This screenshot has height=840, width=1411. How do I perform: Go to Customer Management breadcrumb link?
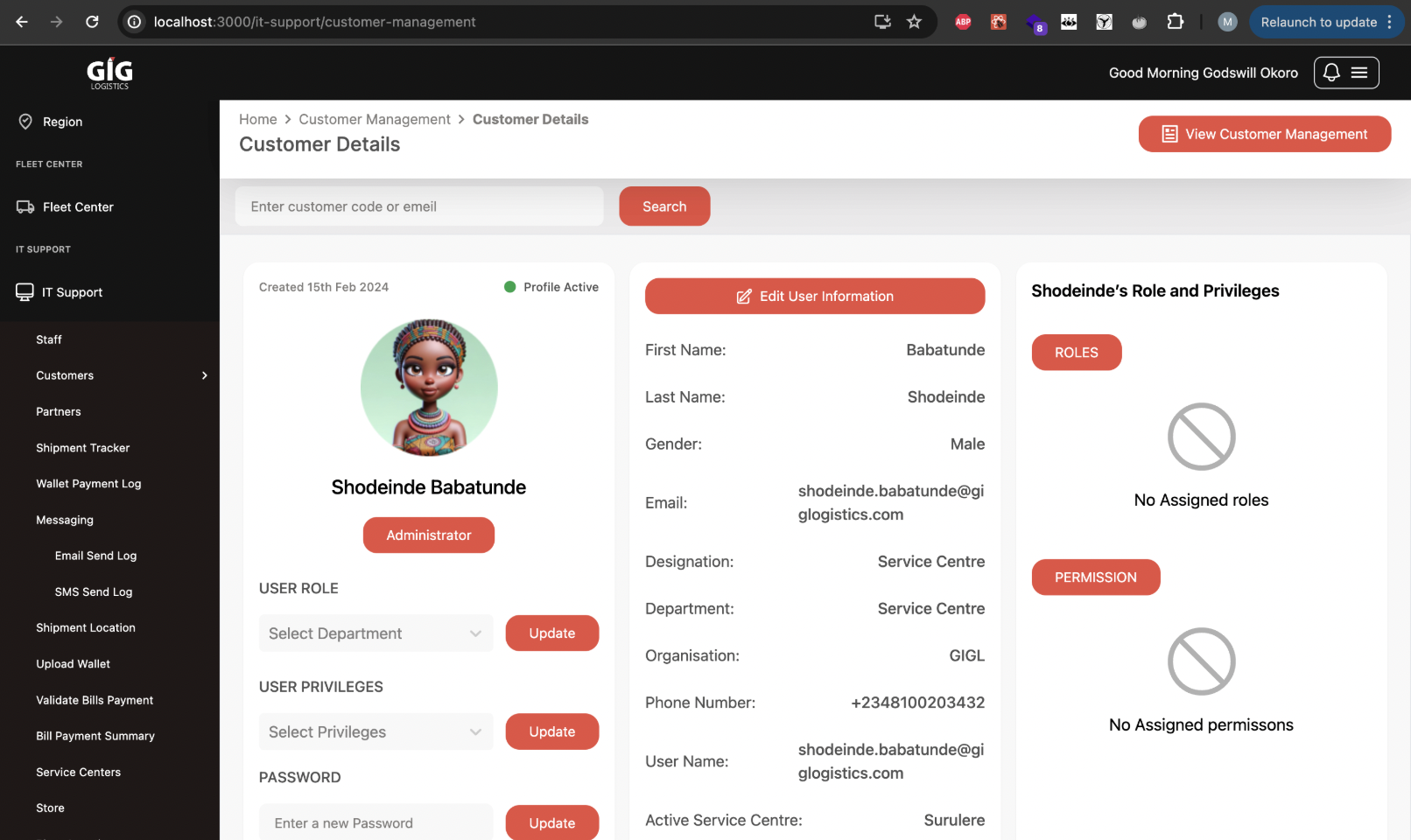375,119
